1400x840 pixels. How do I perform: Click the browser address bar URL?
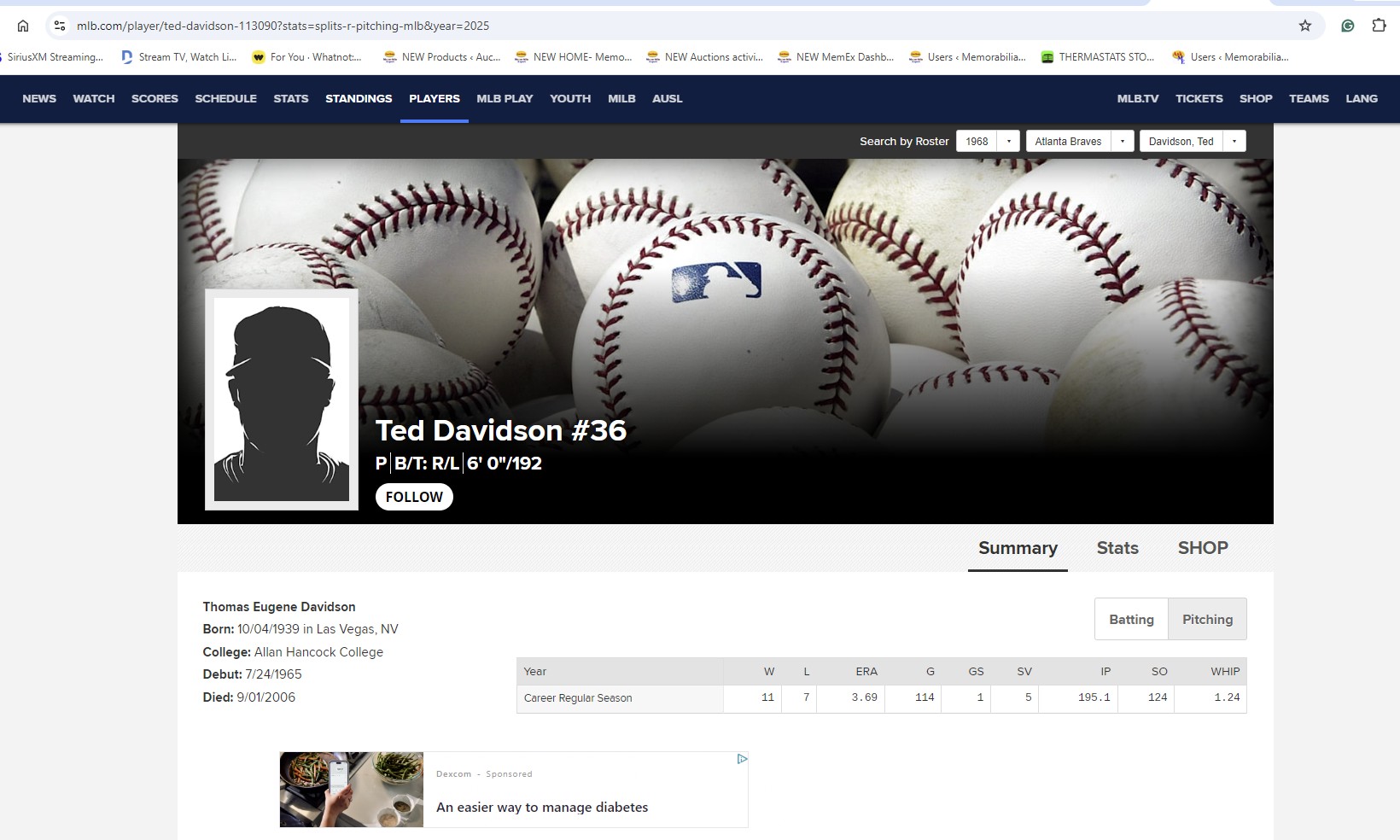pyautogui.click(x=283, y=26)
